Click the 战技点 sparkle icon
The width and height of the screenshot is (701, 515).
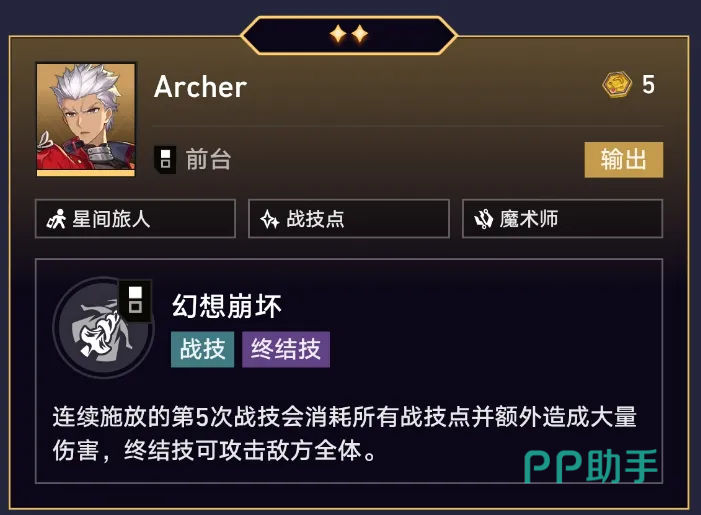click(270, 219)
